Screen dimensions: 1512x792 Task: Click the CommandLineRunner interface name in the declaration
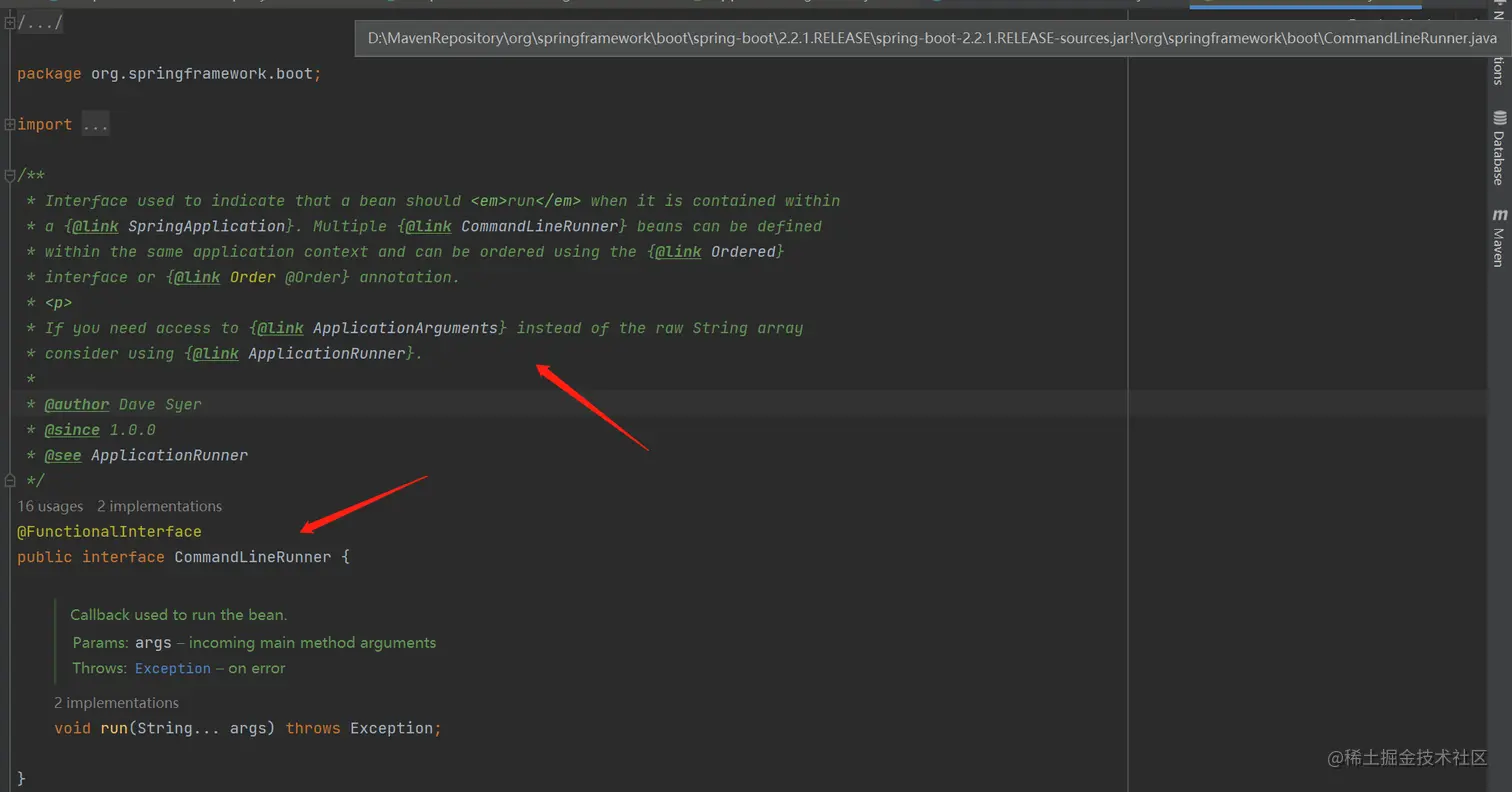coord(253,557)
